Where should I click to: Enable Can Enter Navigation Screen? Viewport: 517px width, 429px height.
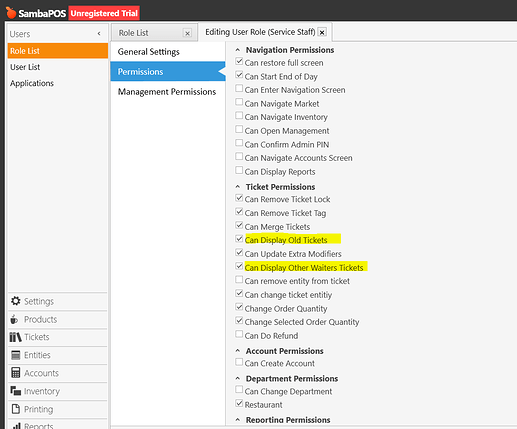coord(239,89)
